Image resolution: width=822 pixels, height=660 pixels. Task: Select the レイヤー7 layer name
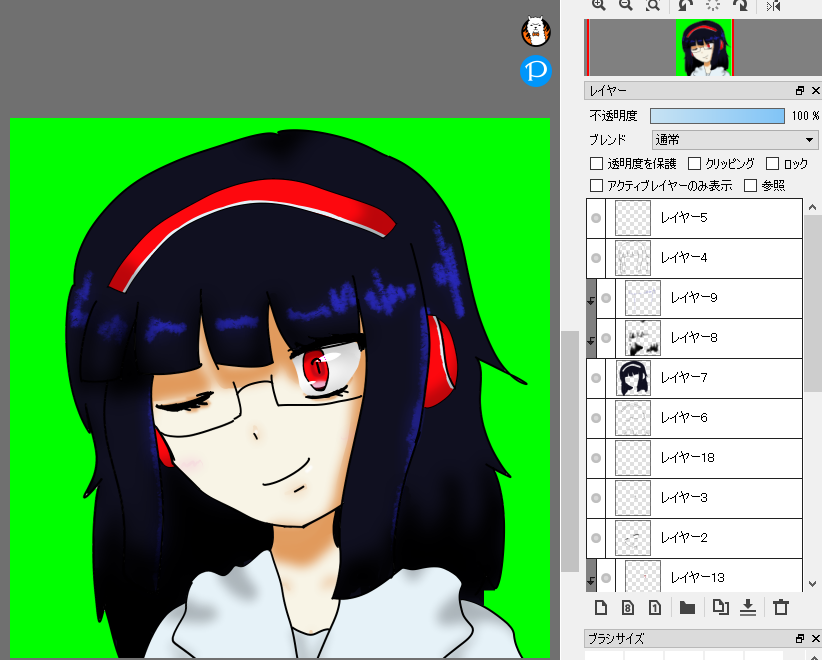pyautogui.click(x=684, y=377)
